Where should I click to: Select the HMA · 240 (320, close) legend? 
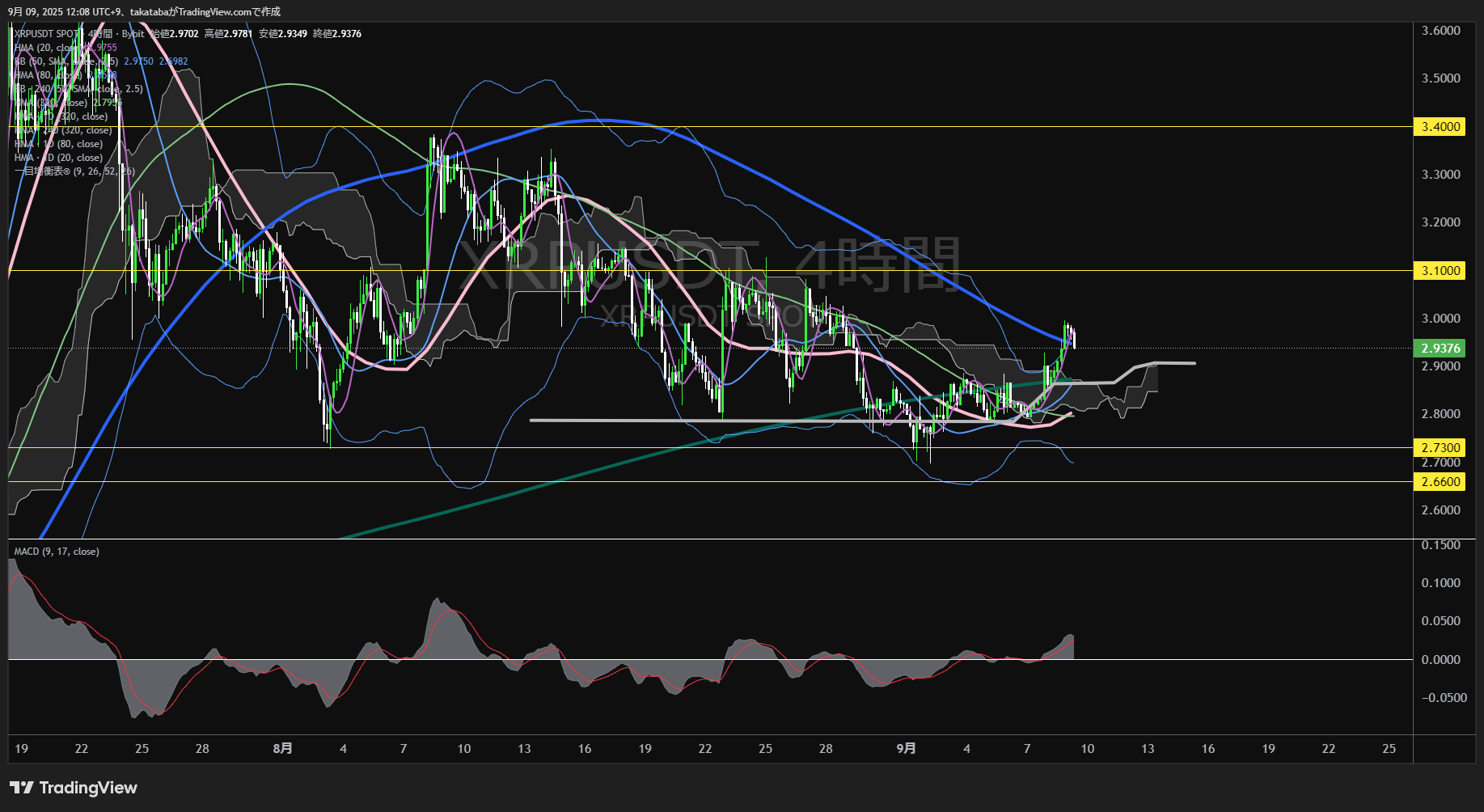click(x=63, y=130)
